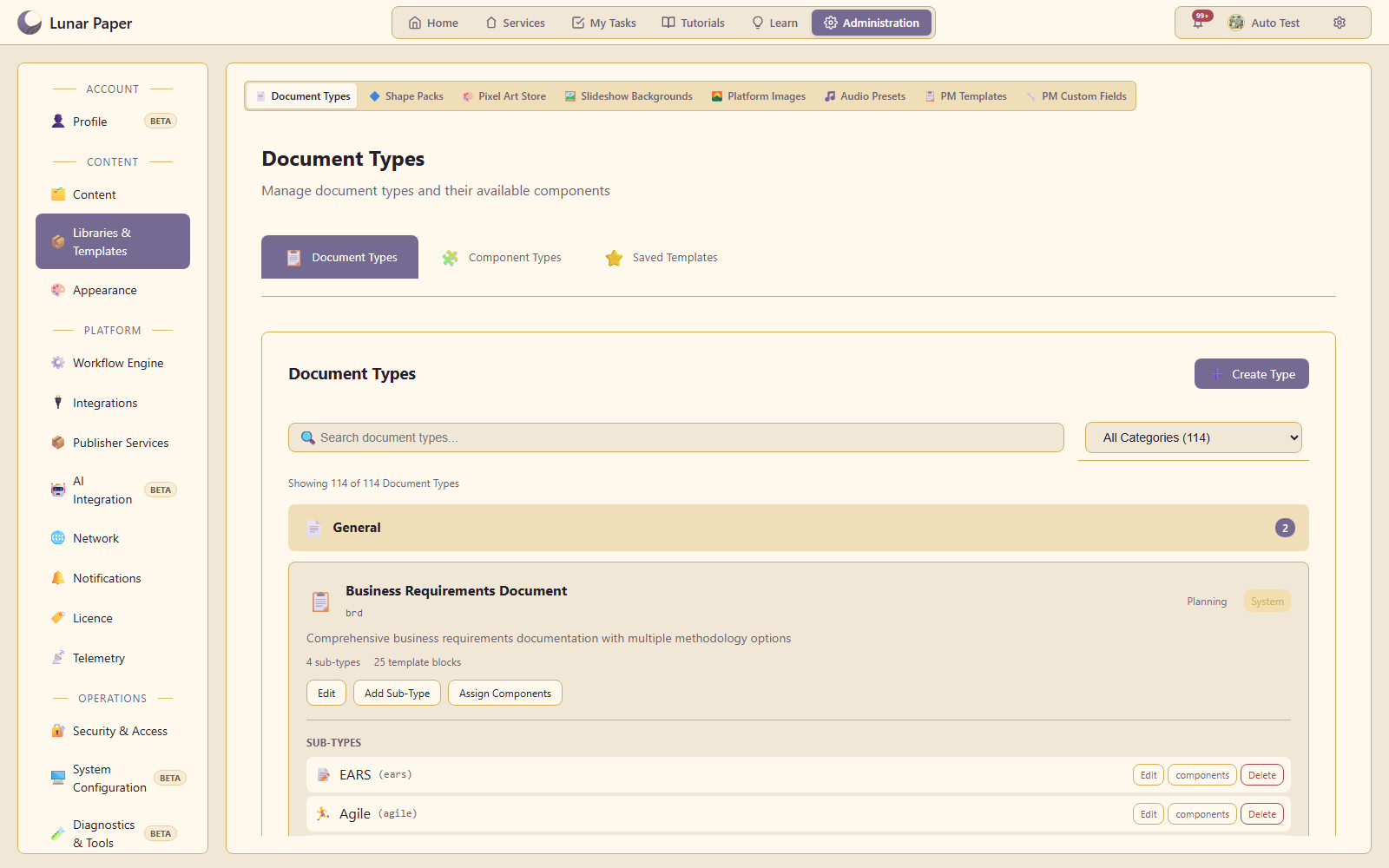Switch to Component Types tab

502,257
